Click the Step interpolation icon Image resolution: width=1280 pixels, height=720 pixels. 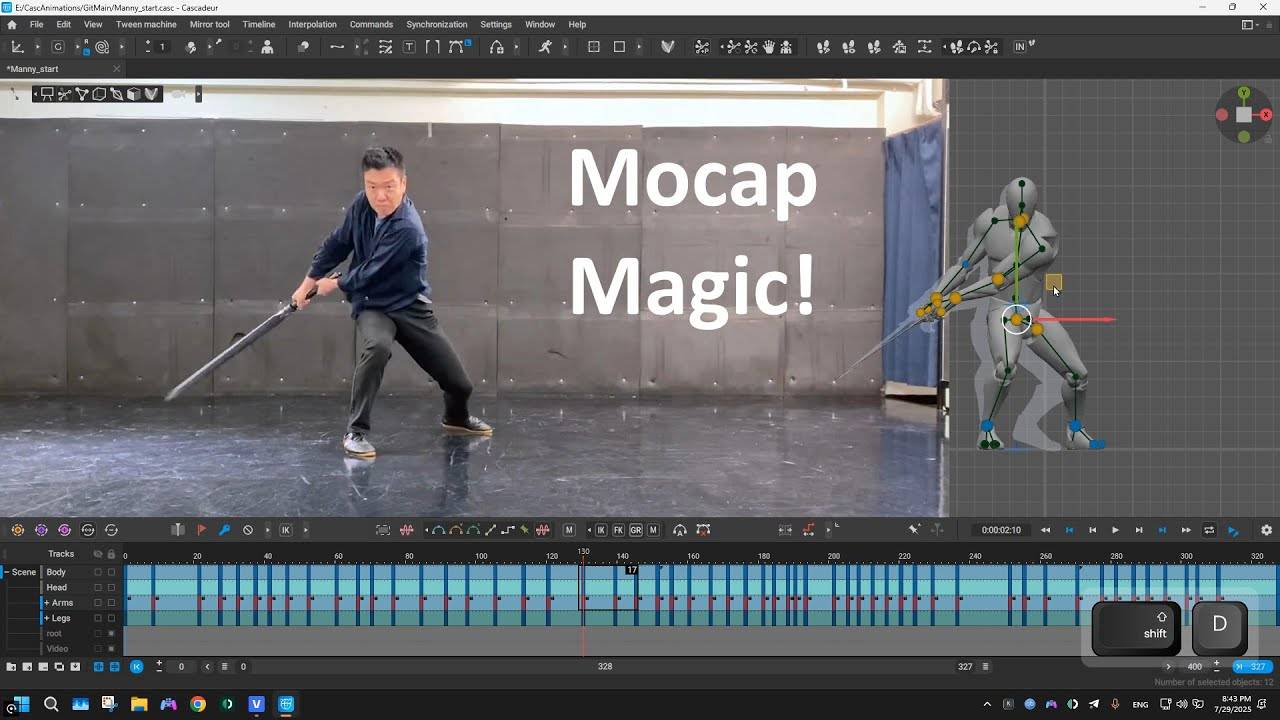(x=507, y=530)
